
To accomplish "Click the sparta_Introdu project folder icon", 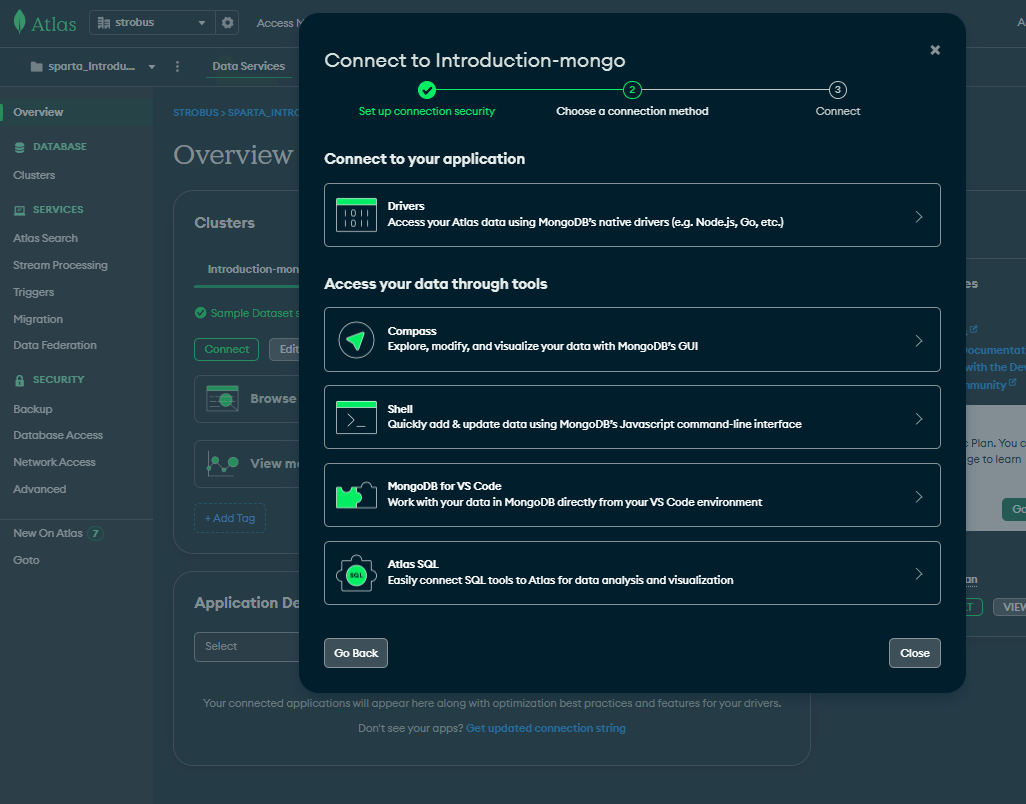I will coord(37,66).
